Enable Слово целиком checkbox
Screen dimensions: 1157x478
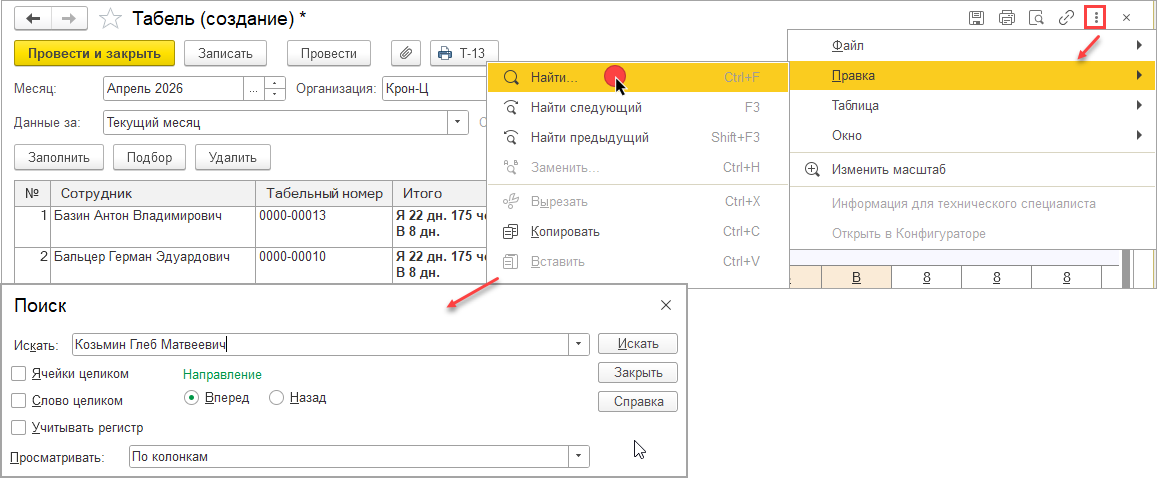coord(19,401)
